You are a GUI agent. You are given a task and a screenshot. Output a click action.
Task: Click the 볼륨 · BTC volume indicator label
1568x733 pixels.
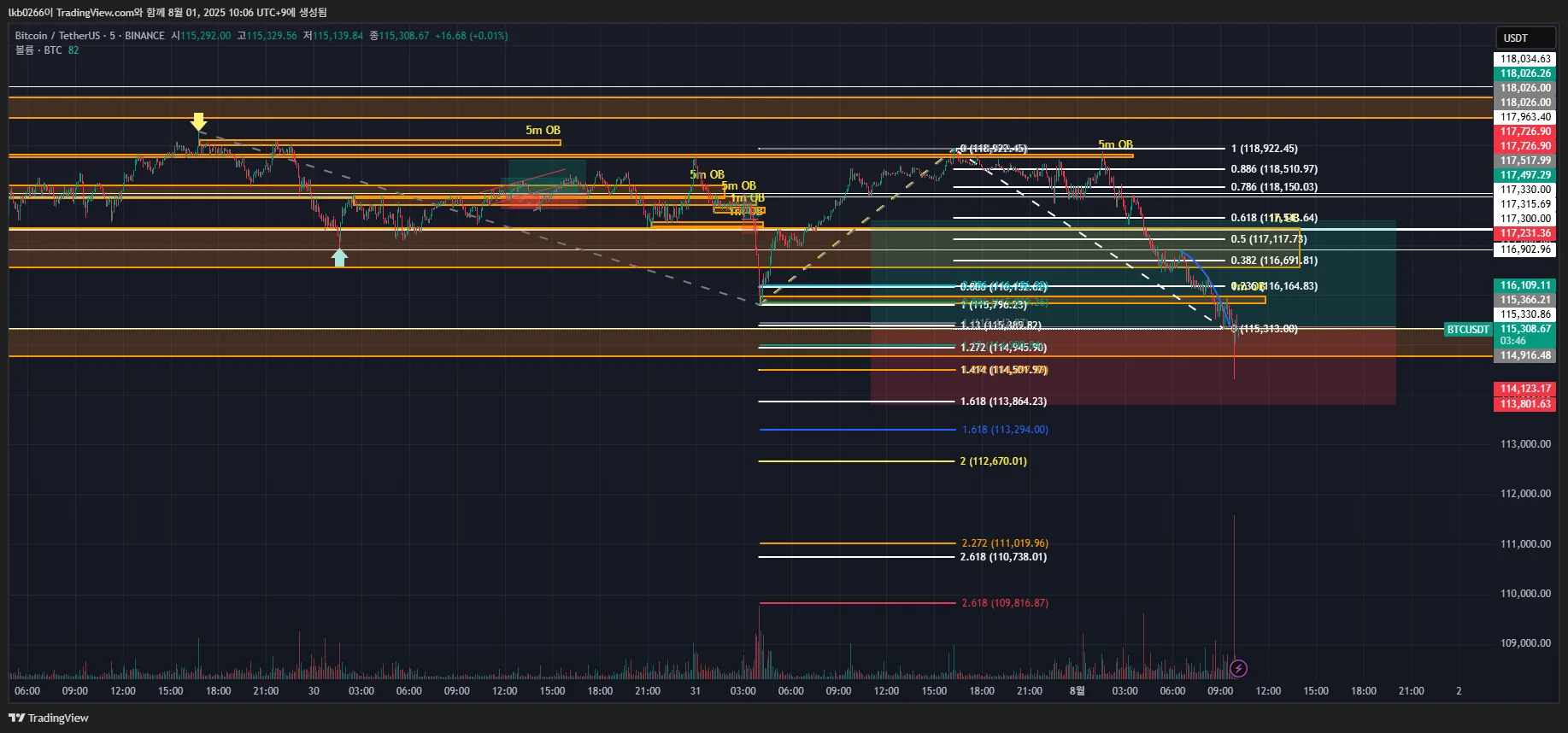[x=38, y=50]
